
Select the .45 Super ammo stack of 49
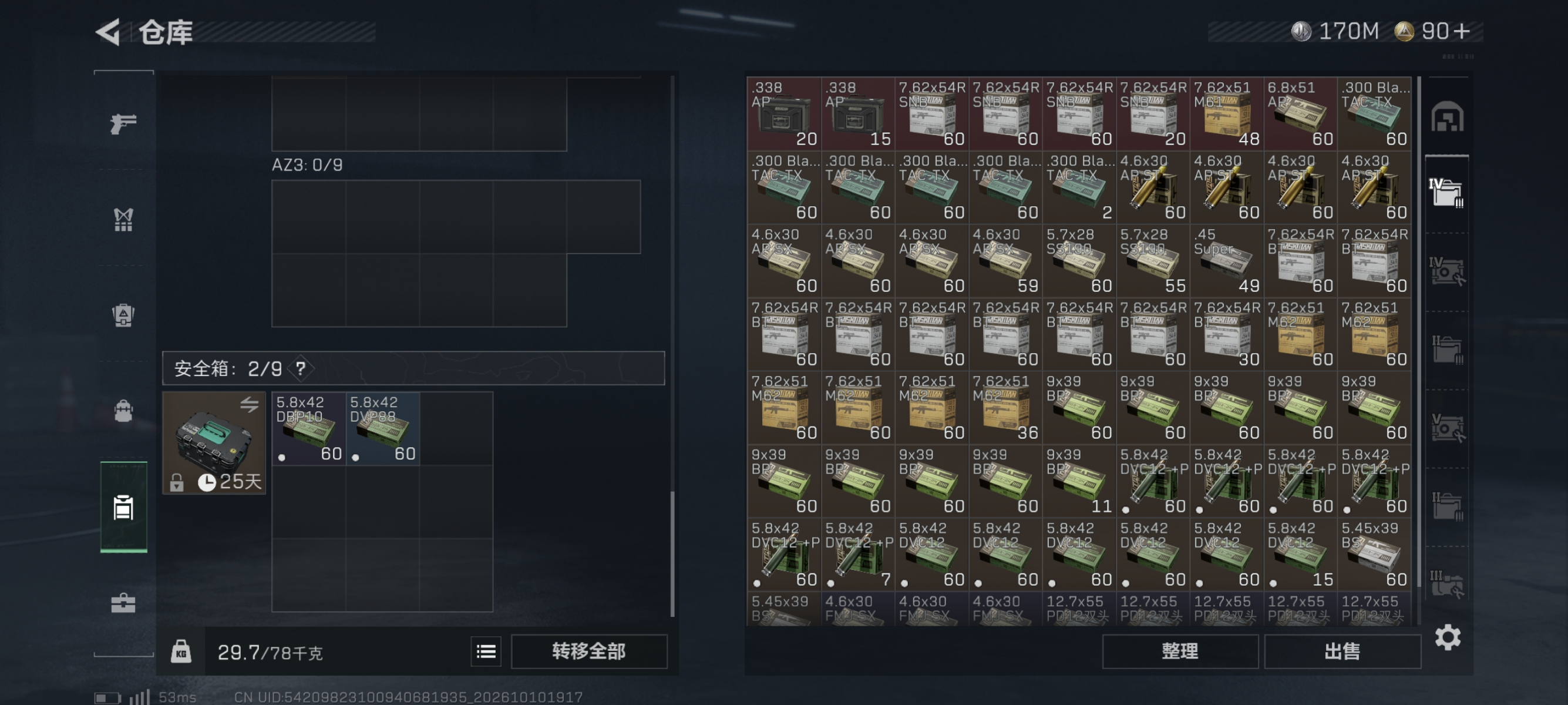pyautogui.click(x=1227, y=261)
